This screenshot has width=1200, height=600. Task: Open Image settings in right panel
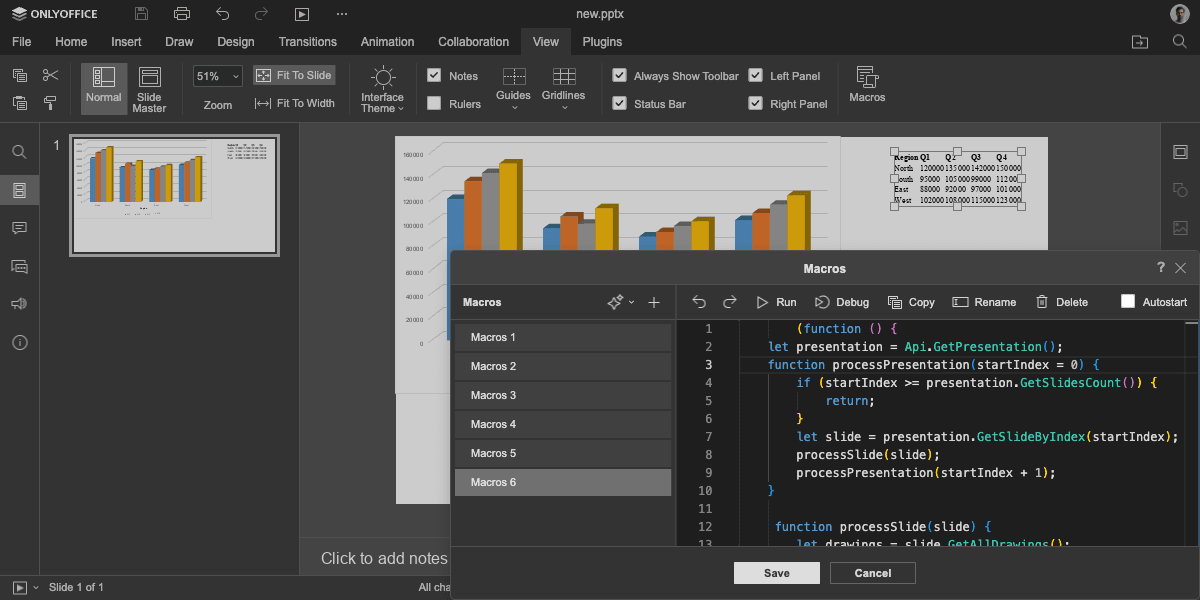tap(1180, 228)
